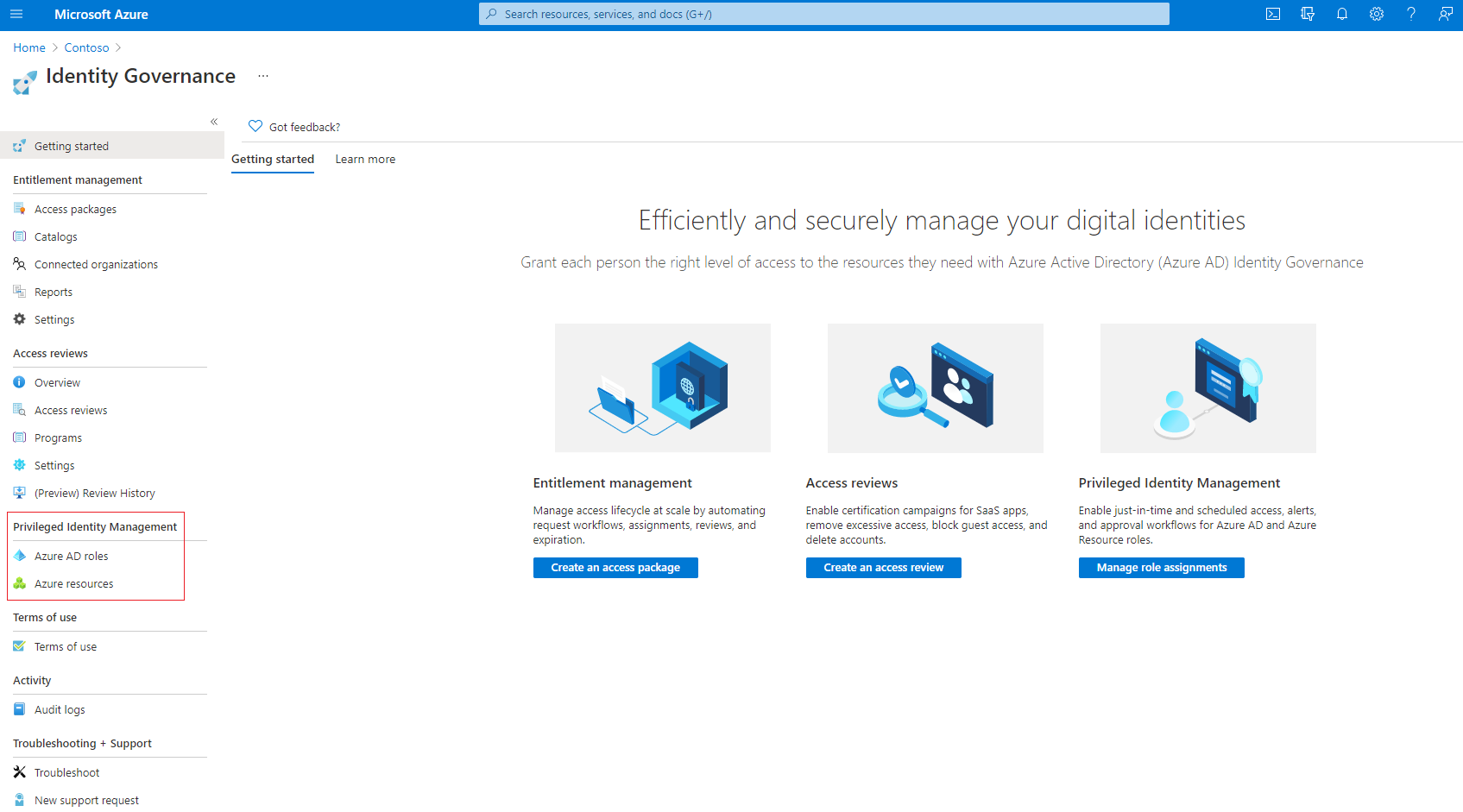Go to Contoso breadcrumb link
This screenshot has width=1463, height=812.
pyautogui.click(x=86, y=47)
